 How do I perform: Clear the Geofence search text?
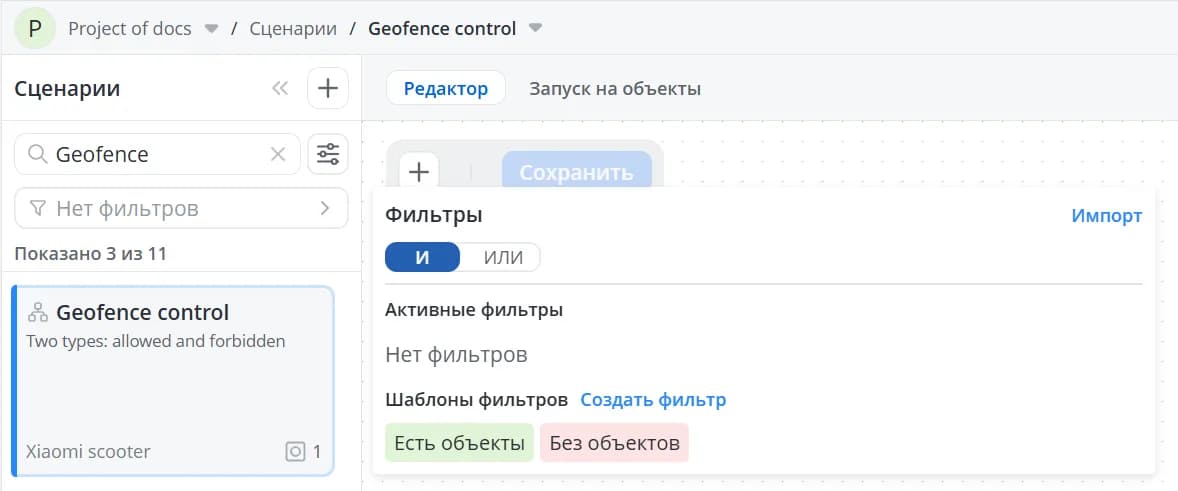click(278, 155)
